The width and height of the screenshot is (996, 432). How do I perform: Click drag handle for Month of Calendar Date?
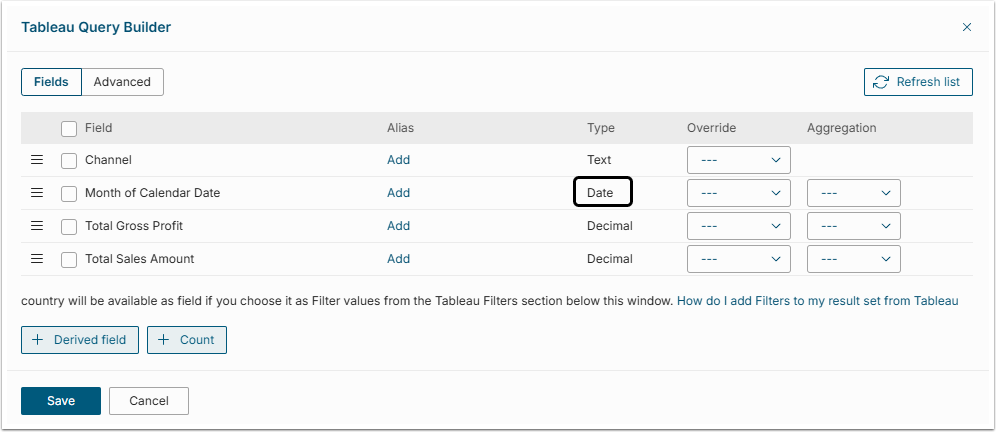[37, 193]
